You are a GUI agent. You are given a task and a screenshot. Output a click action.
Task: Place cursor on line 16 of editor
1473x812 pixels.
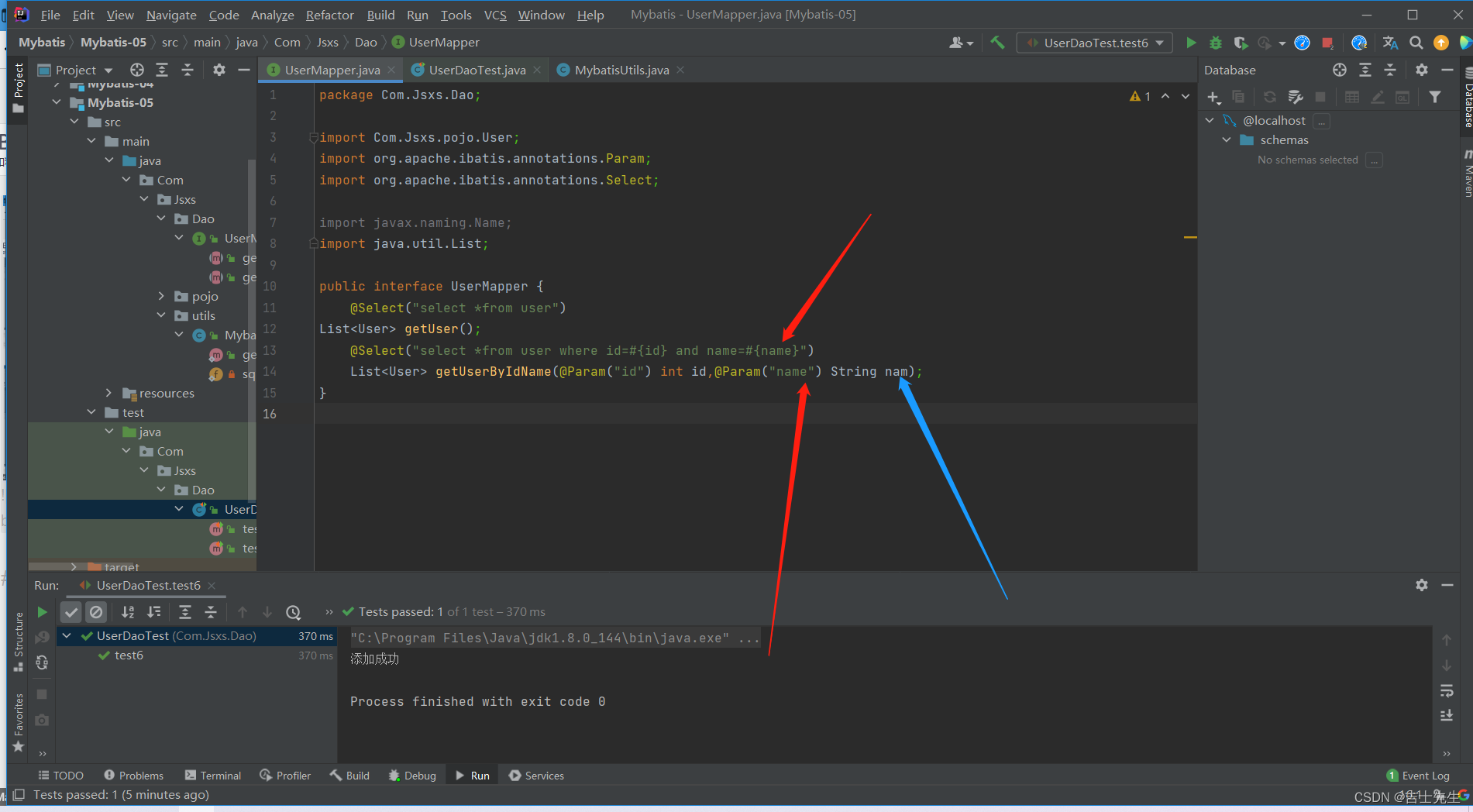click(755, 414)
